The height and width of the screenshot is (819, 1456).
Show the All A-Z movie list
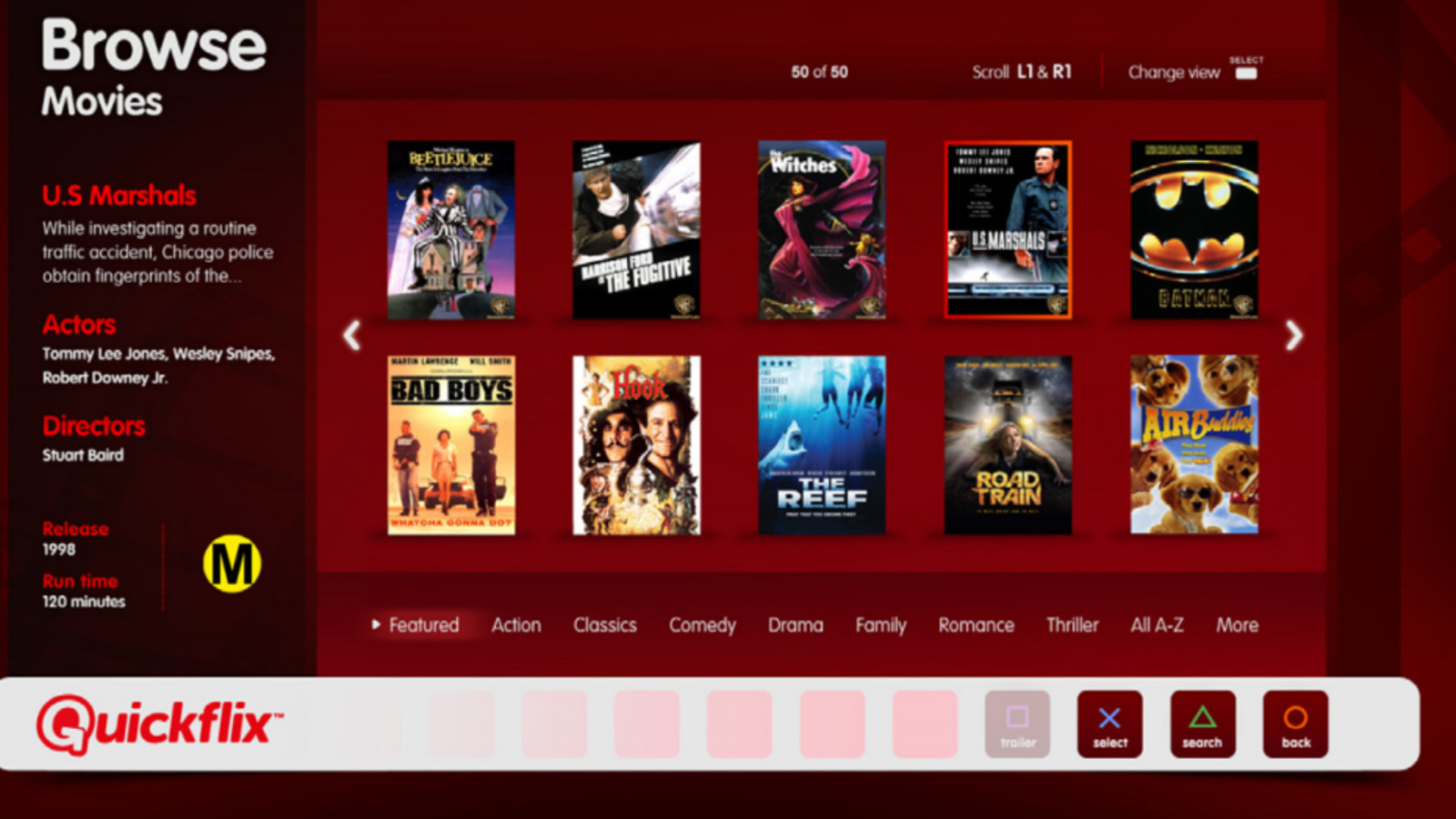[1158, 625]
